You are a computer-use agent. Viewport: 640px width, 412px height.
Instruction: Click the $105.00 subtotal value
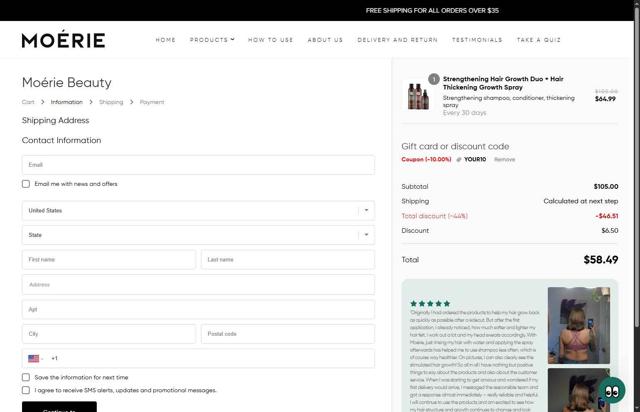pyautogui.click(x=606, y=187)
